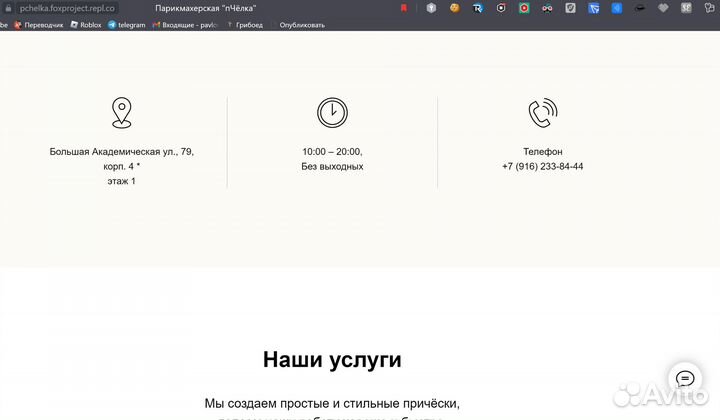Click the 'корп. 4 *' text
This screenshot has height=420, width=720.
(122, 166)
